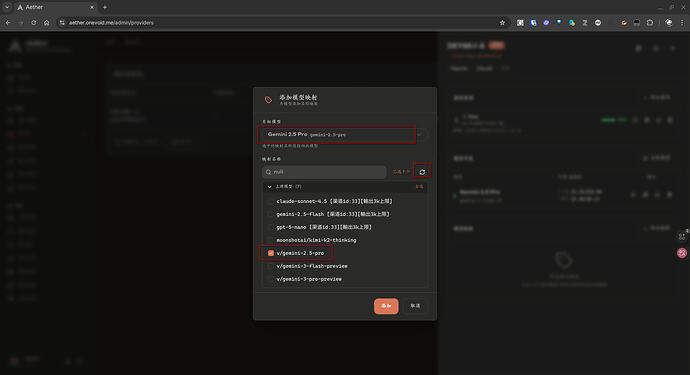
Task: Click the 取消 cancel button
Action: tap(415, 306)
